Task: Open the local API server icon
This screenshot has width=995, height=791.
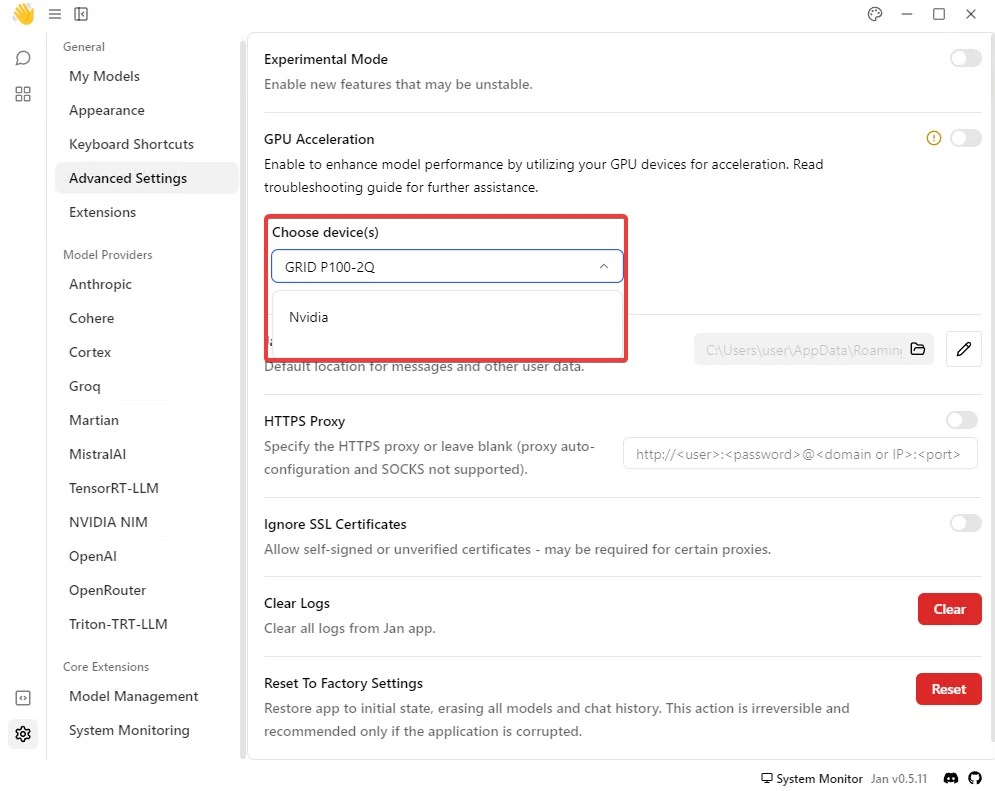Action: [x=23, y=698]
